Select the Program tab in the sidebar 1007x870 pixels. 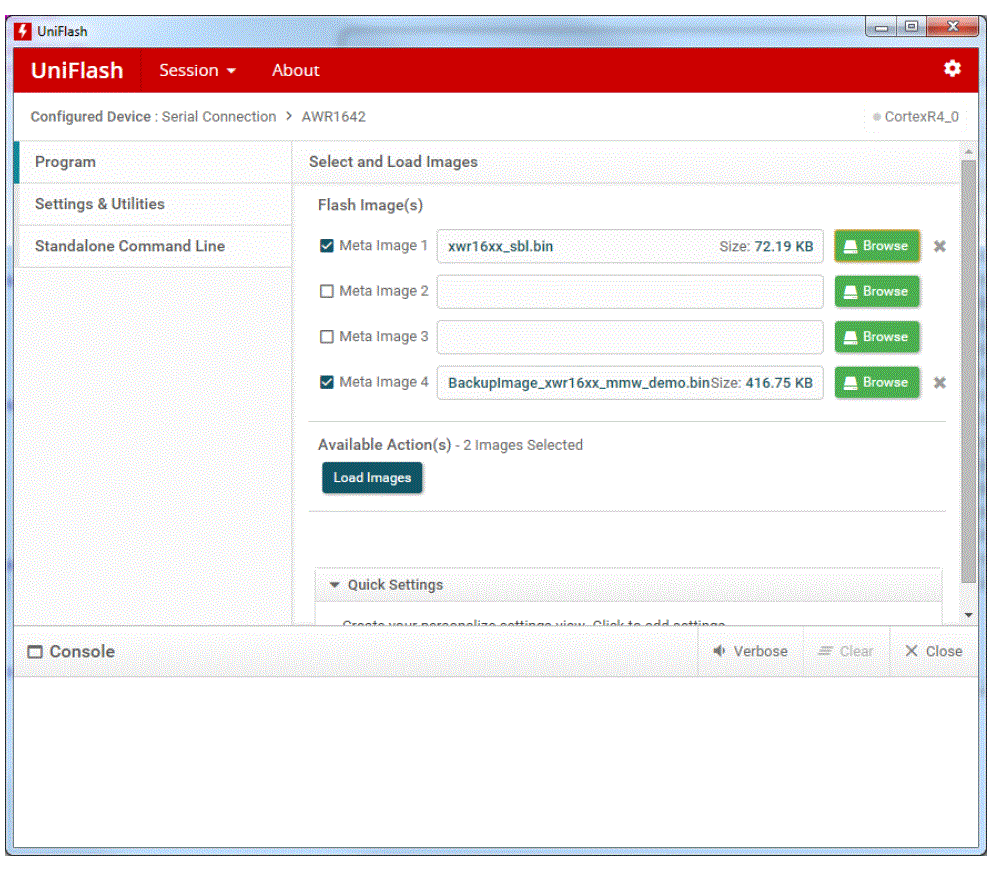[x=154, y=162]
